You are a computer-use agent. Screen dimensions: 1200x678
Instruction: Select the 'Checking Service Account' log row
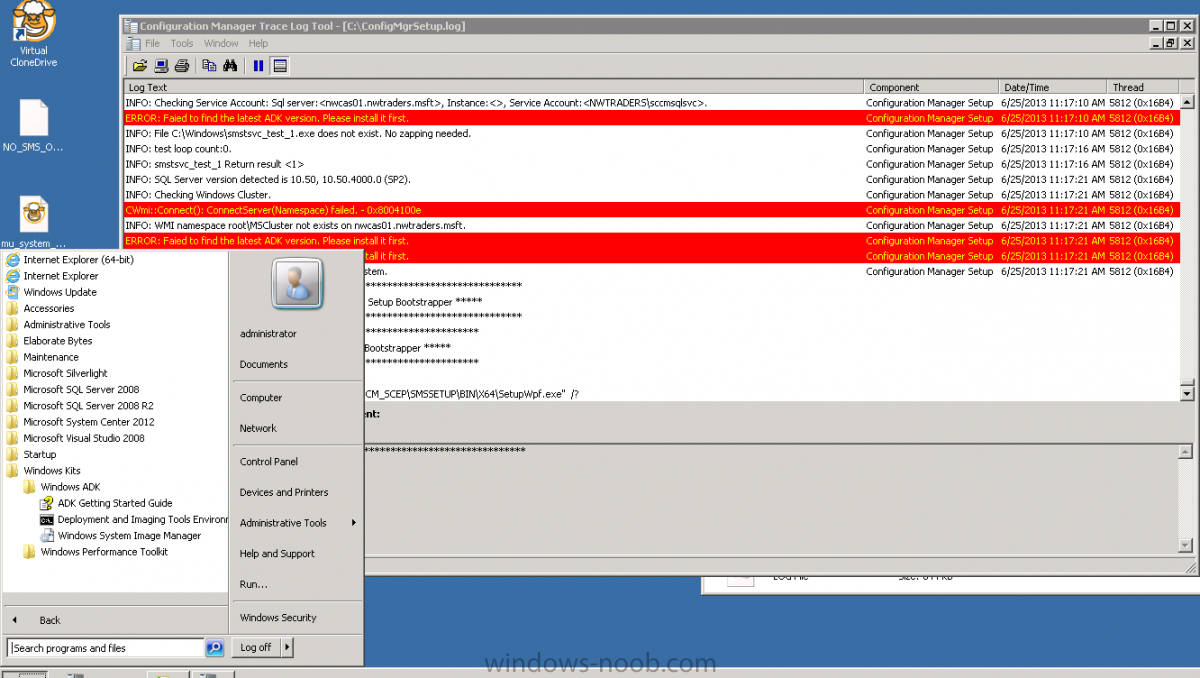pos(651,103)
